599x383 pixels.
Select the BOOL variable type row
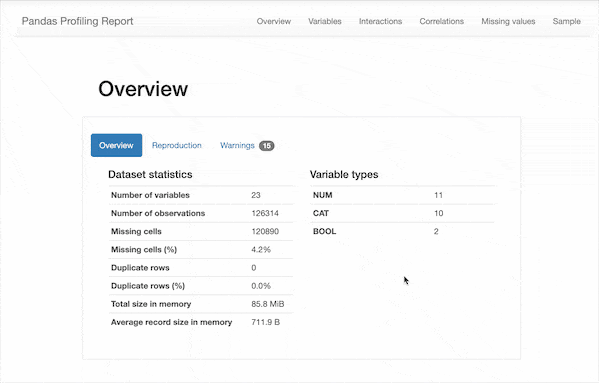tap(402, 231)
